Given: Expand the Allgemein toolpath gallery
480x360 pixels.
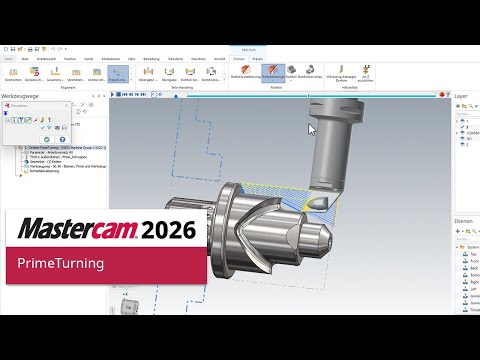Looking at the screenshot, I should point(131,80).
